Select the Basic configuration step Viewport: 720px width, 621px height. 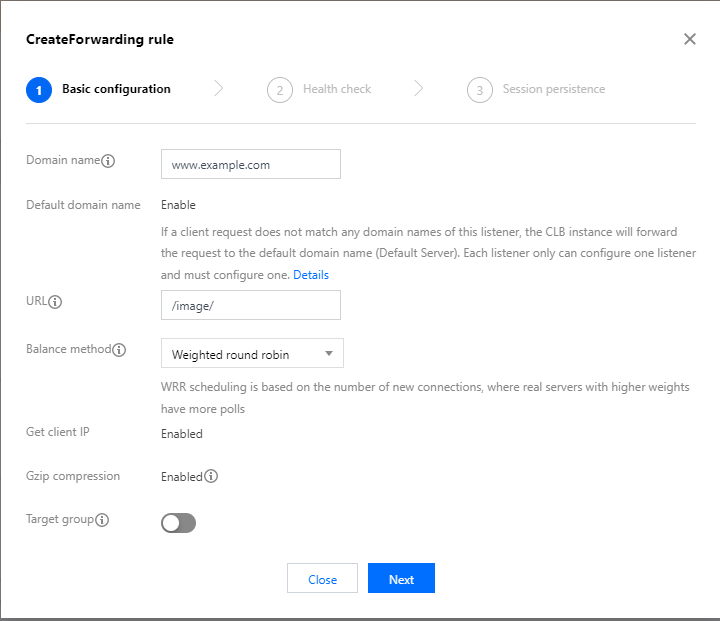coord(116,89)
